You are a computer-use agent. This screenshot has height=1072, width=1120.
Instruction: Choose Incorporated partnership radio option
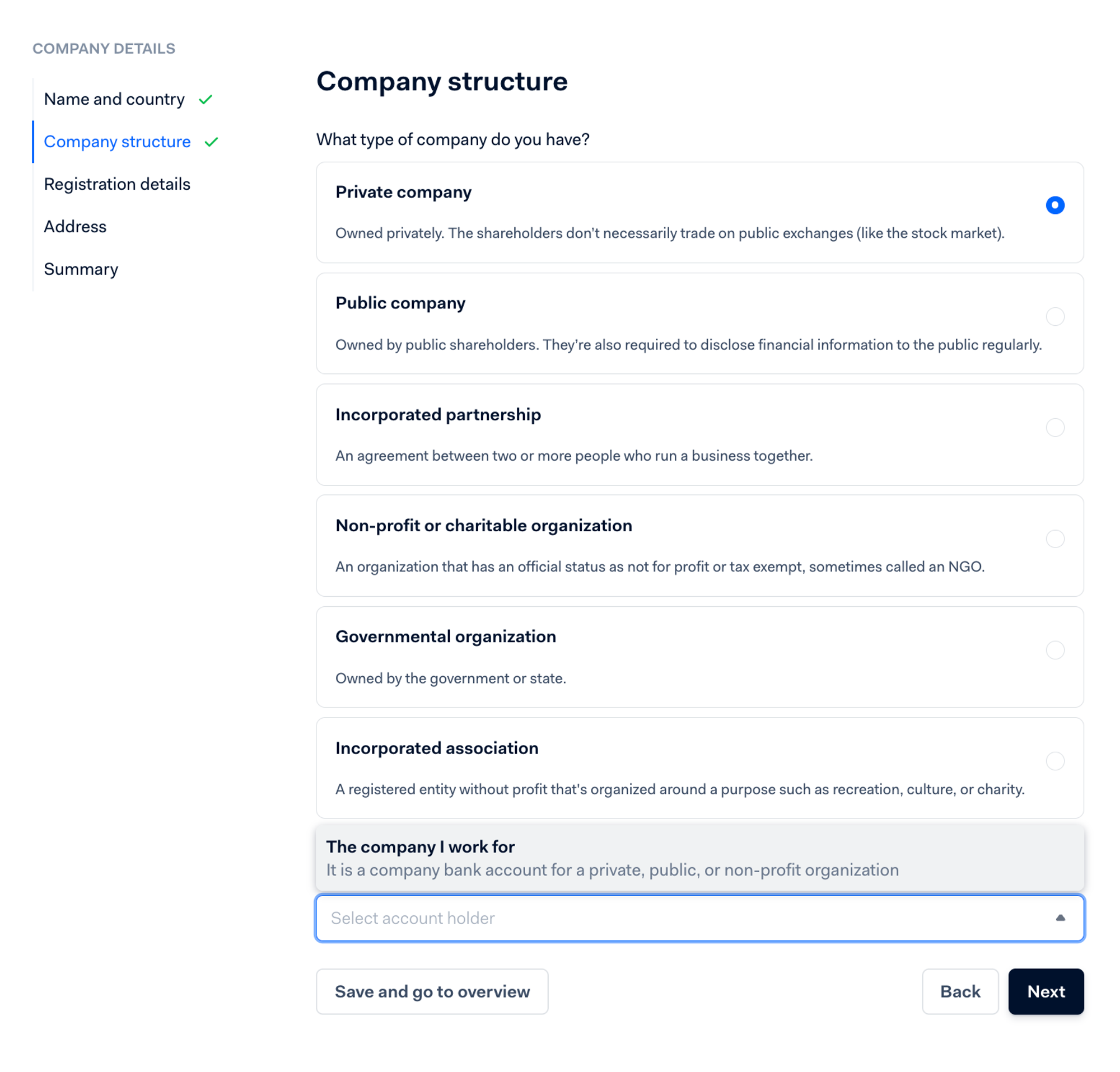pyautogui.click(x=1055, y=427)
